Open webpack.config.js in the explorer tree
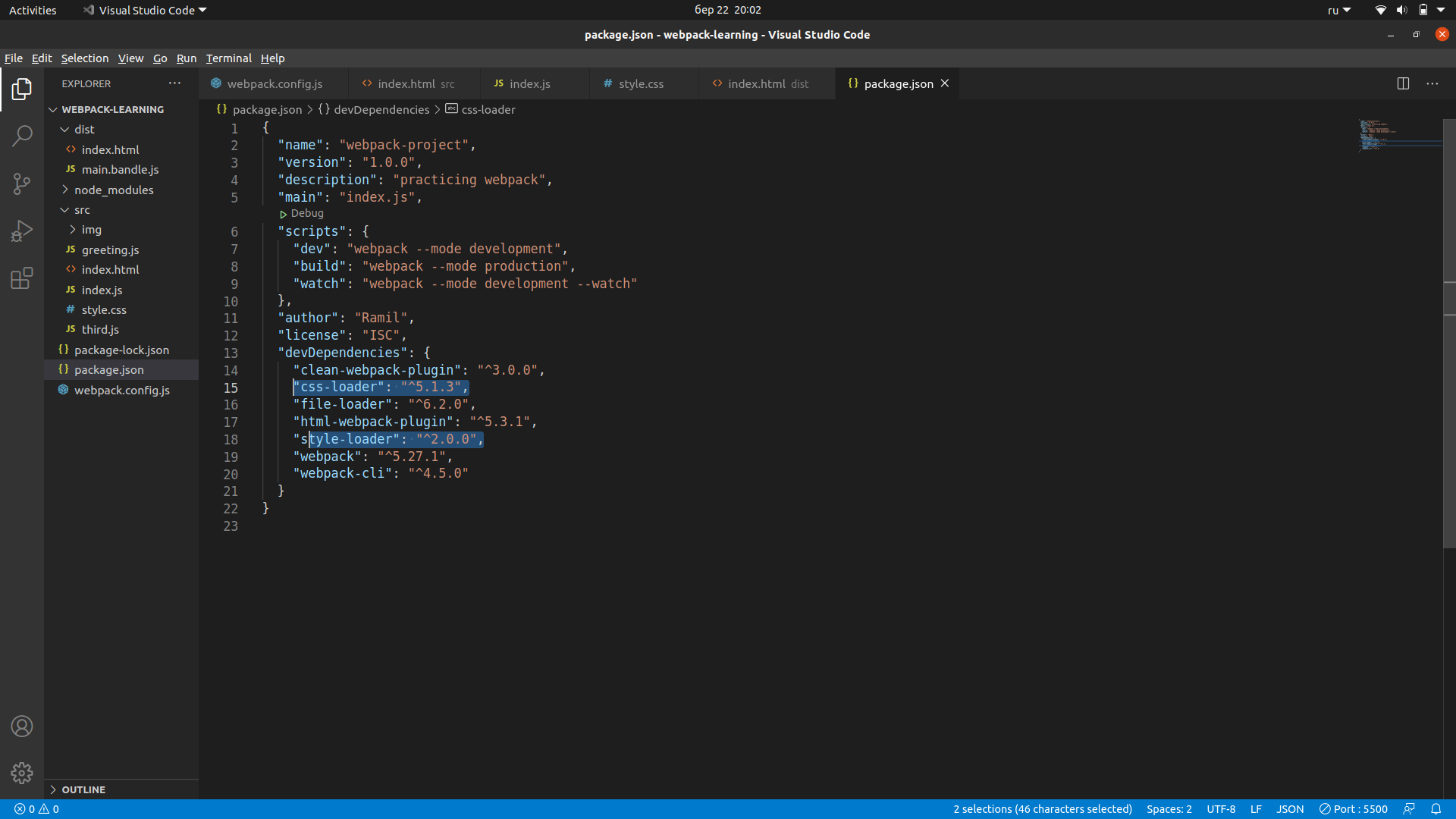The height and width of the screenshot is (819, 1456). coord(121,391)
